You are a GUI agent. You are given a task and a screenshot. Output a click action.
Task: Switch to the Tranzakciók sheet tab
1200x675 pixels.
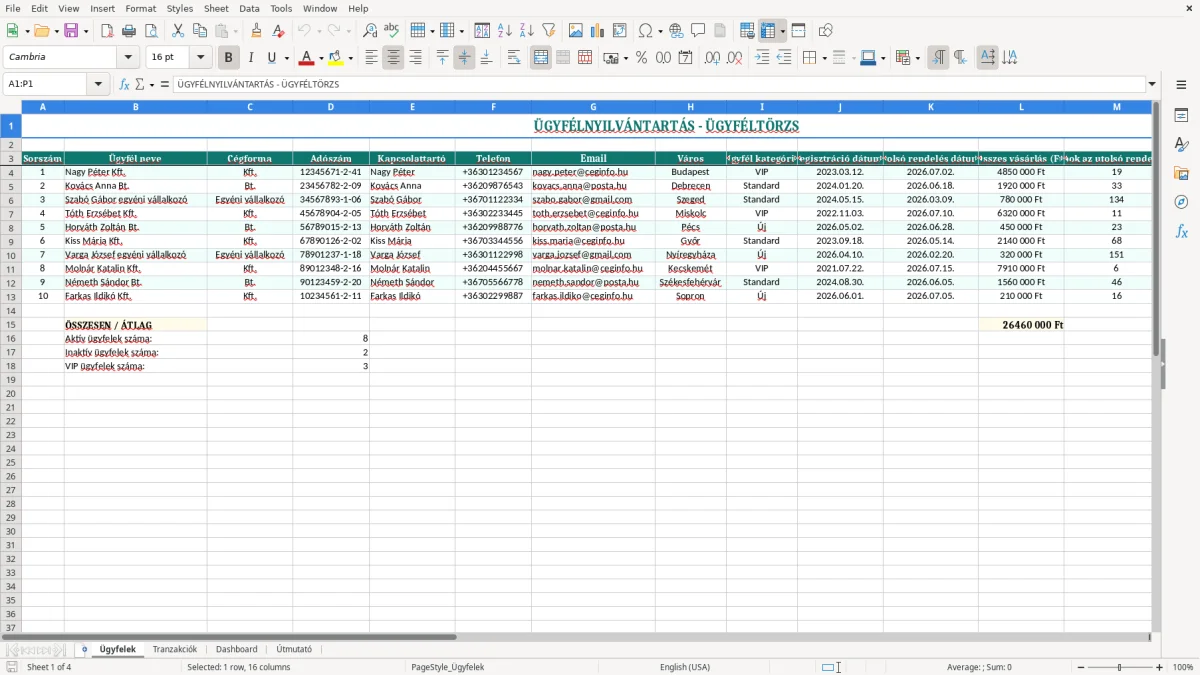(175, 649)
